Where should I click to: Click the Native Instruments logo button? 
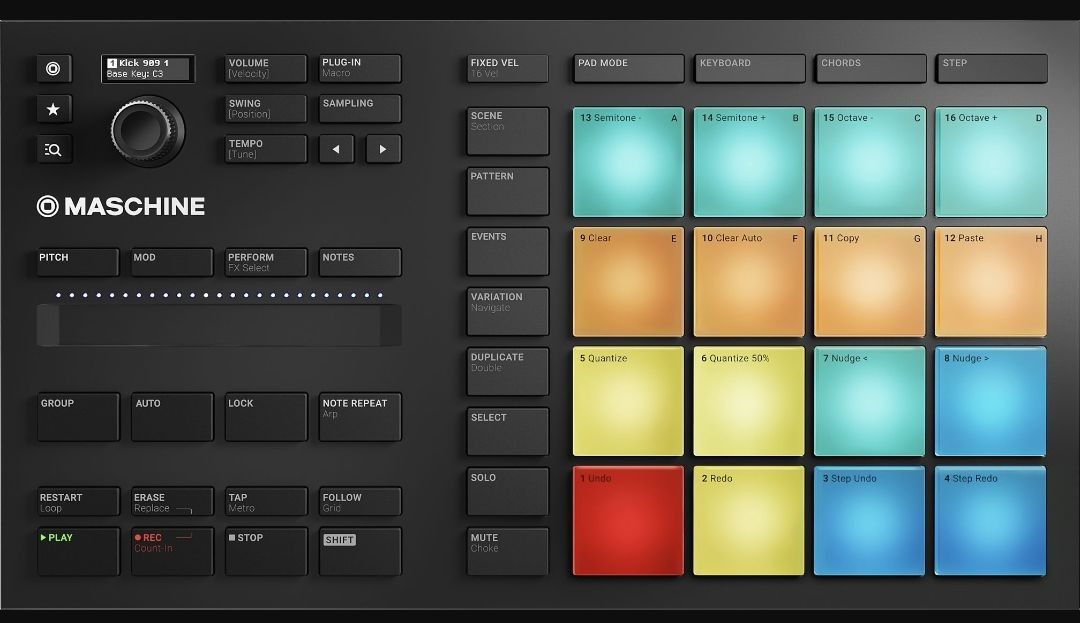tap(54, 69)
